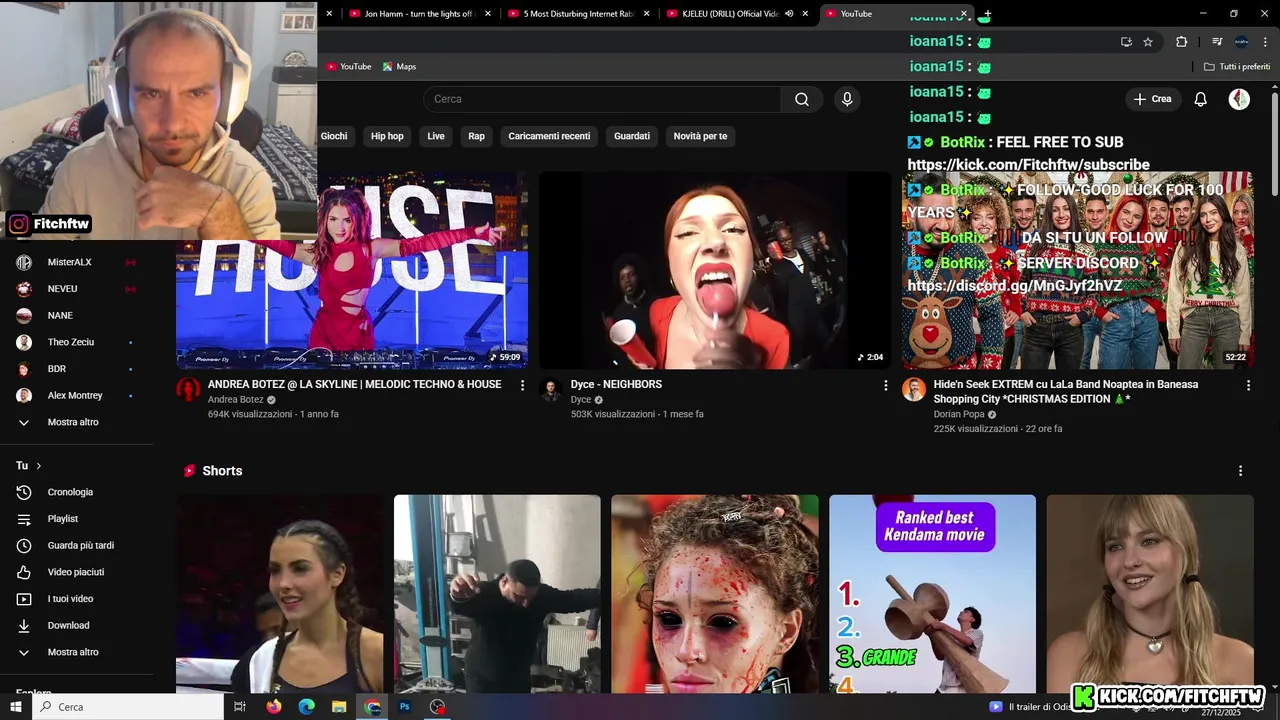This screenshot has width=1280, height=720.
Task: Open Firefox from the taskbar
Action: (274, 707)
